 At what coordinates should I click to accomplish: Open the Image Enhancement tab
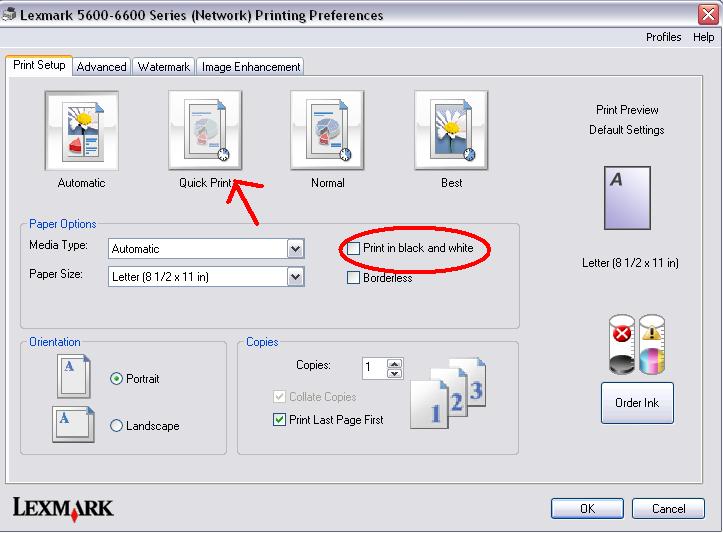click(x=250, y=67)
